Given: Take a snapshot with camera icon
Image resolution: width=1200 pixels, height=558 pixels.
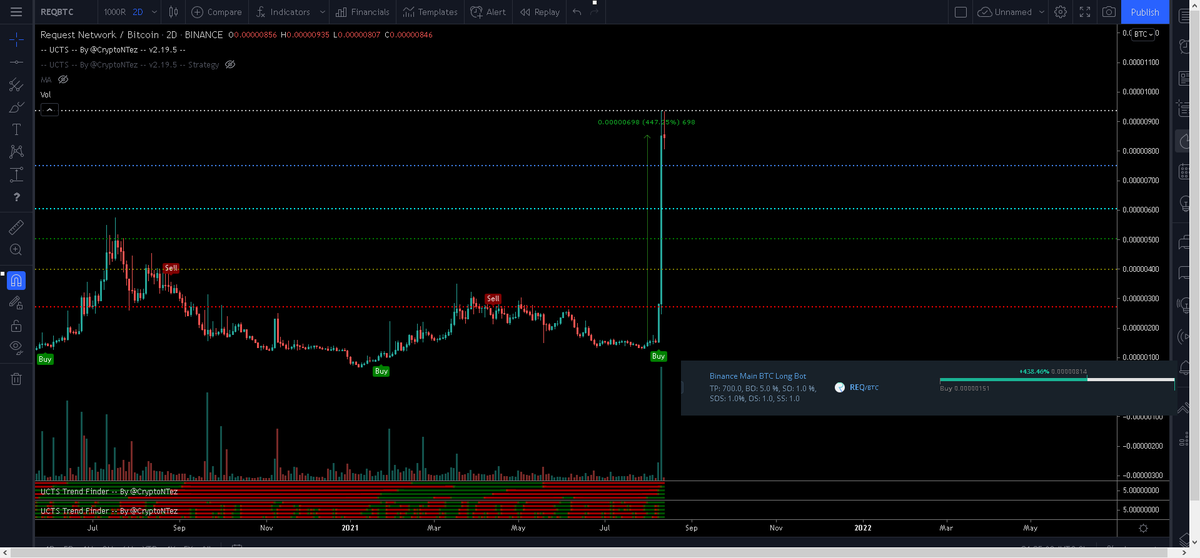Looking at the screenshot, I should point(1108,12).
